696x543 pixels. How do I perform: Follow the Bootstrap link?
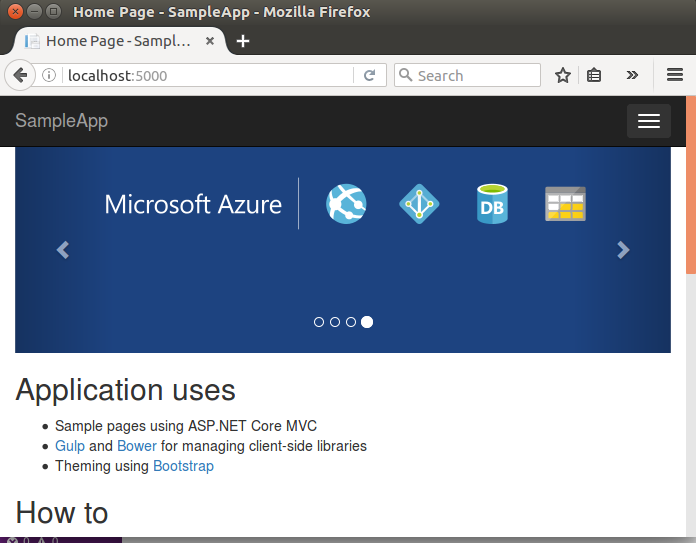pyautogui.click(x=183, y=466)
